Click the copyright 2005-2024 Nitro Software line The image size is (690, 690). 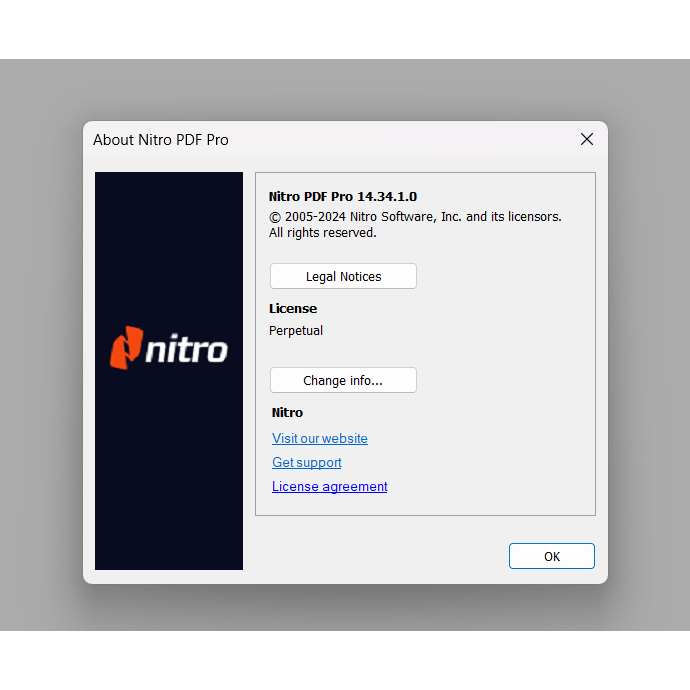(415, 217)
